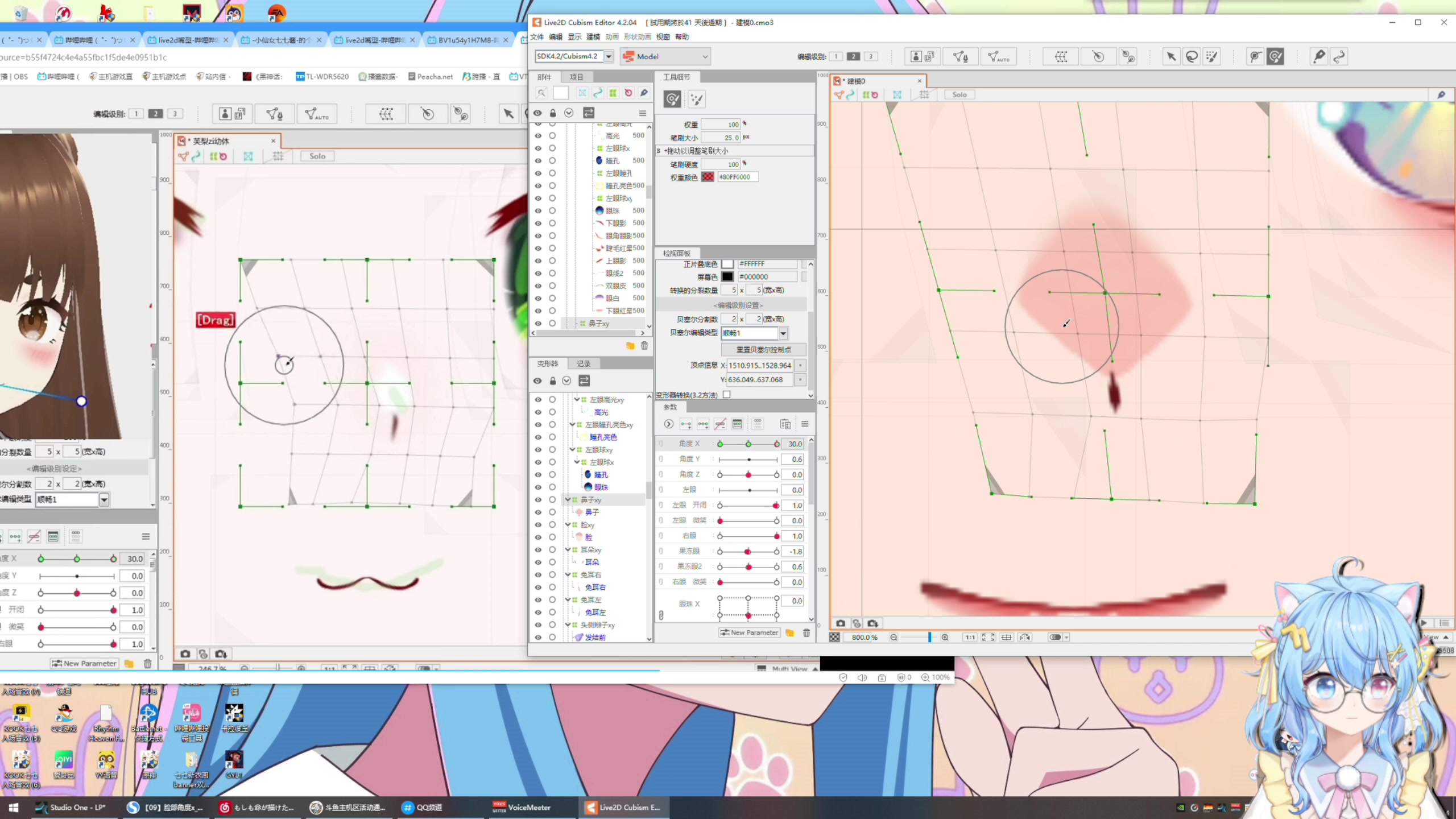Click the deformation path tool icon
The height and width of the screenshot is (819, 1456).
click(1339, 56)
